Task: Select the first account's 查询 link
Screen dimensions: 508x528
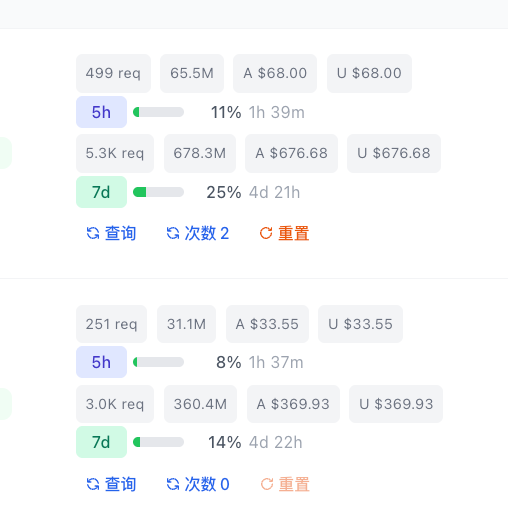Action: coord(111,233)
